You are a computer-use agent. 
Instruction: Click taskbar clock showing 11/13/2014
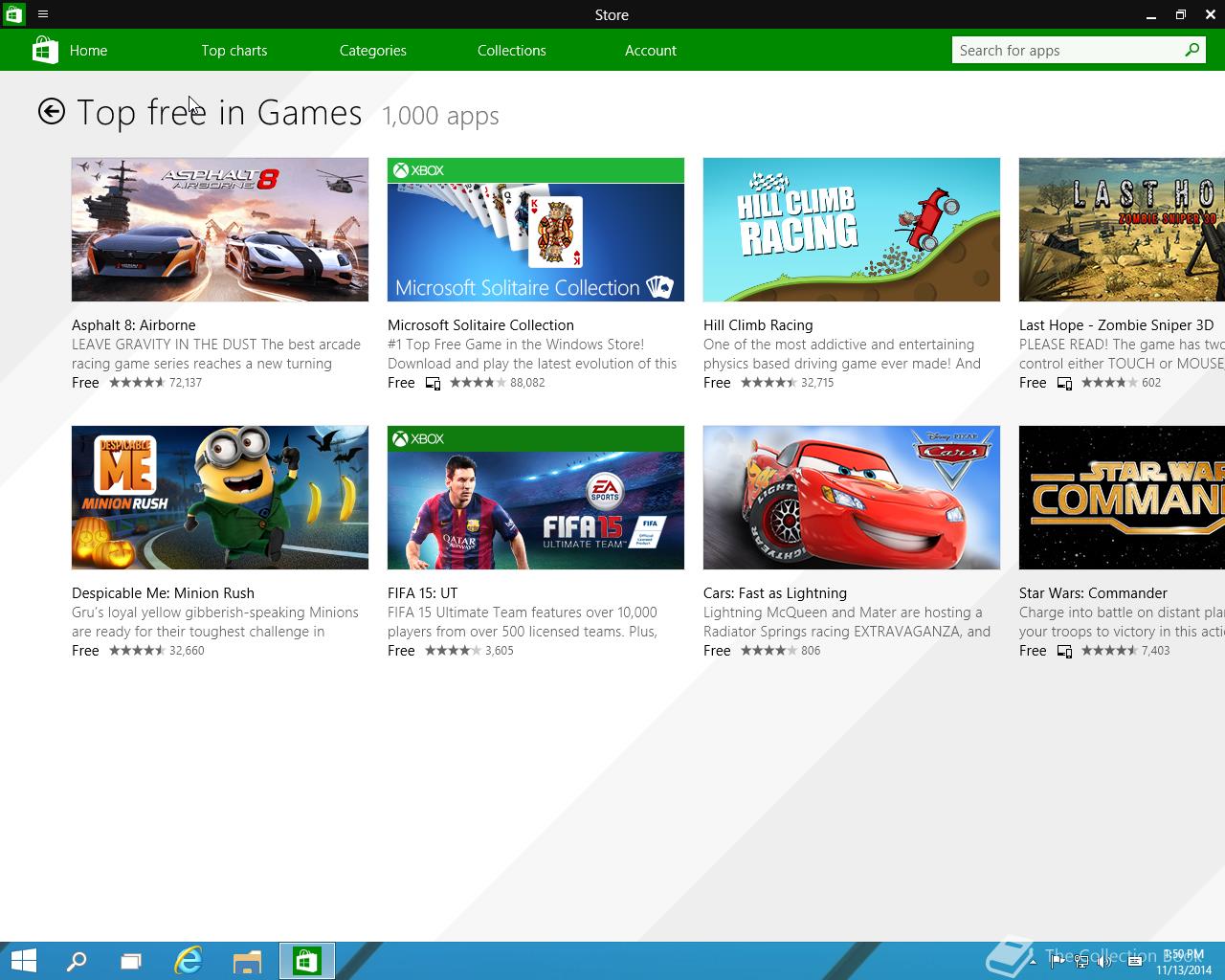click(x=1184, y=962)
